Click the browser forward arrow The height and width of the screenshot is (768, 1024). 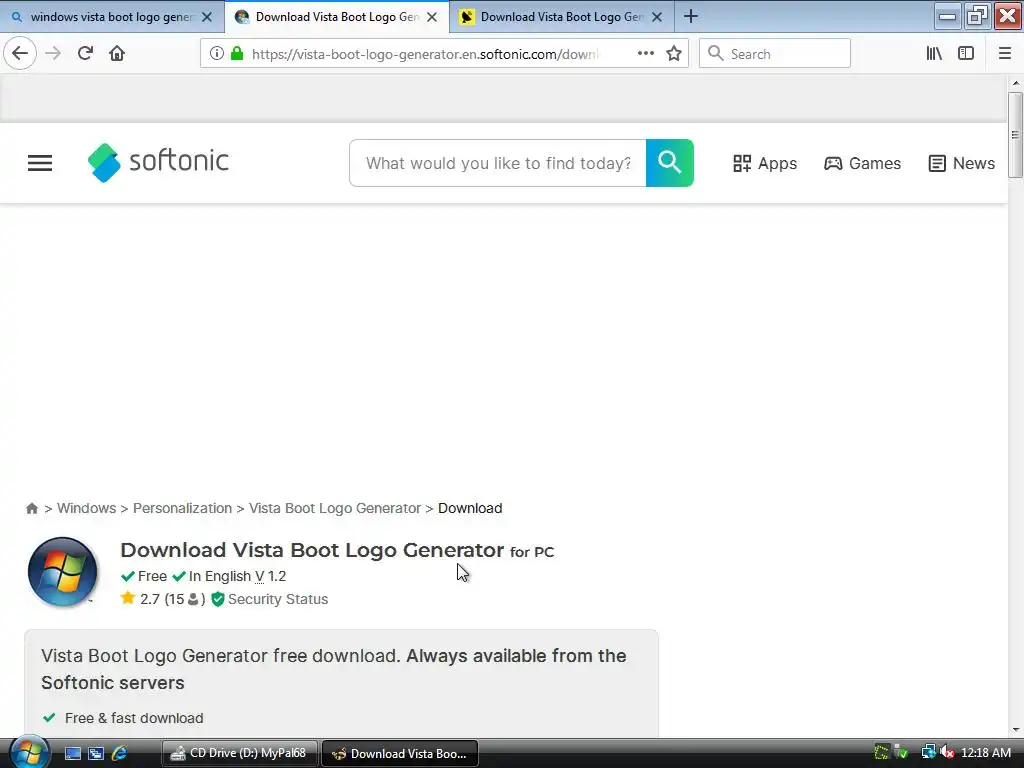(x=53, y=54)
